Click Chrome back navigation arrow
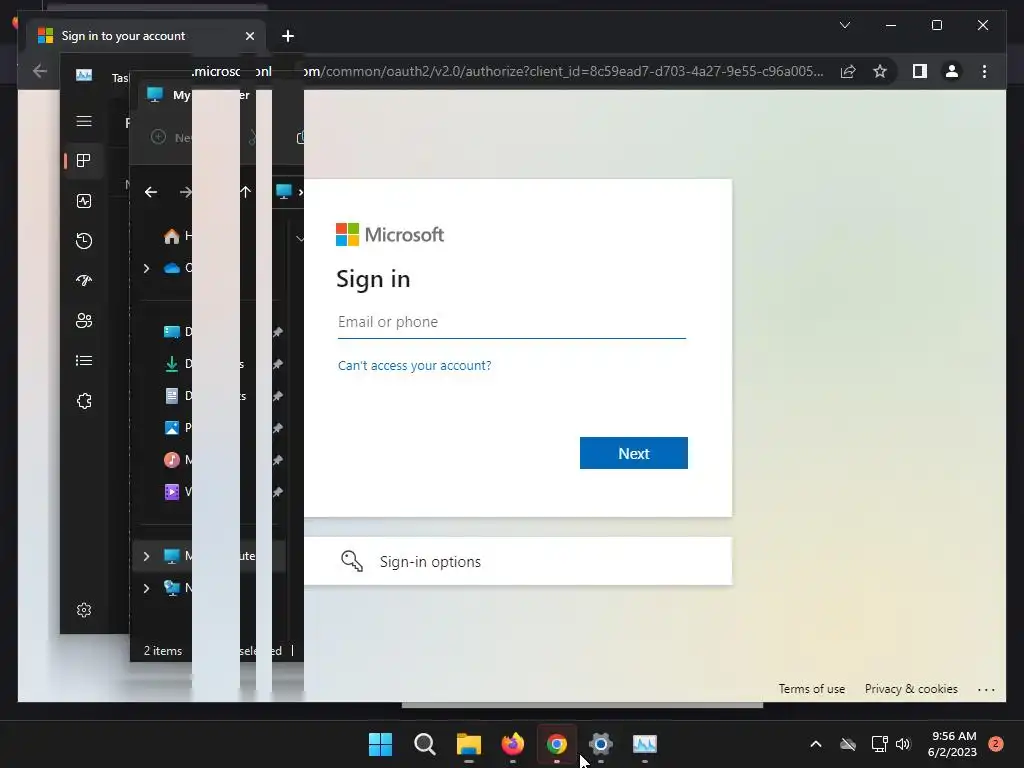The image size is (1024, 768). pyautogui.click(x=40, y=71)
